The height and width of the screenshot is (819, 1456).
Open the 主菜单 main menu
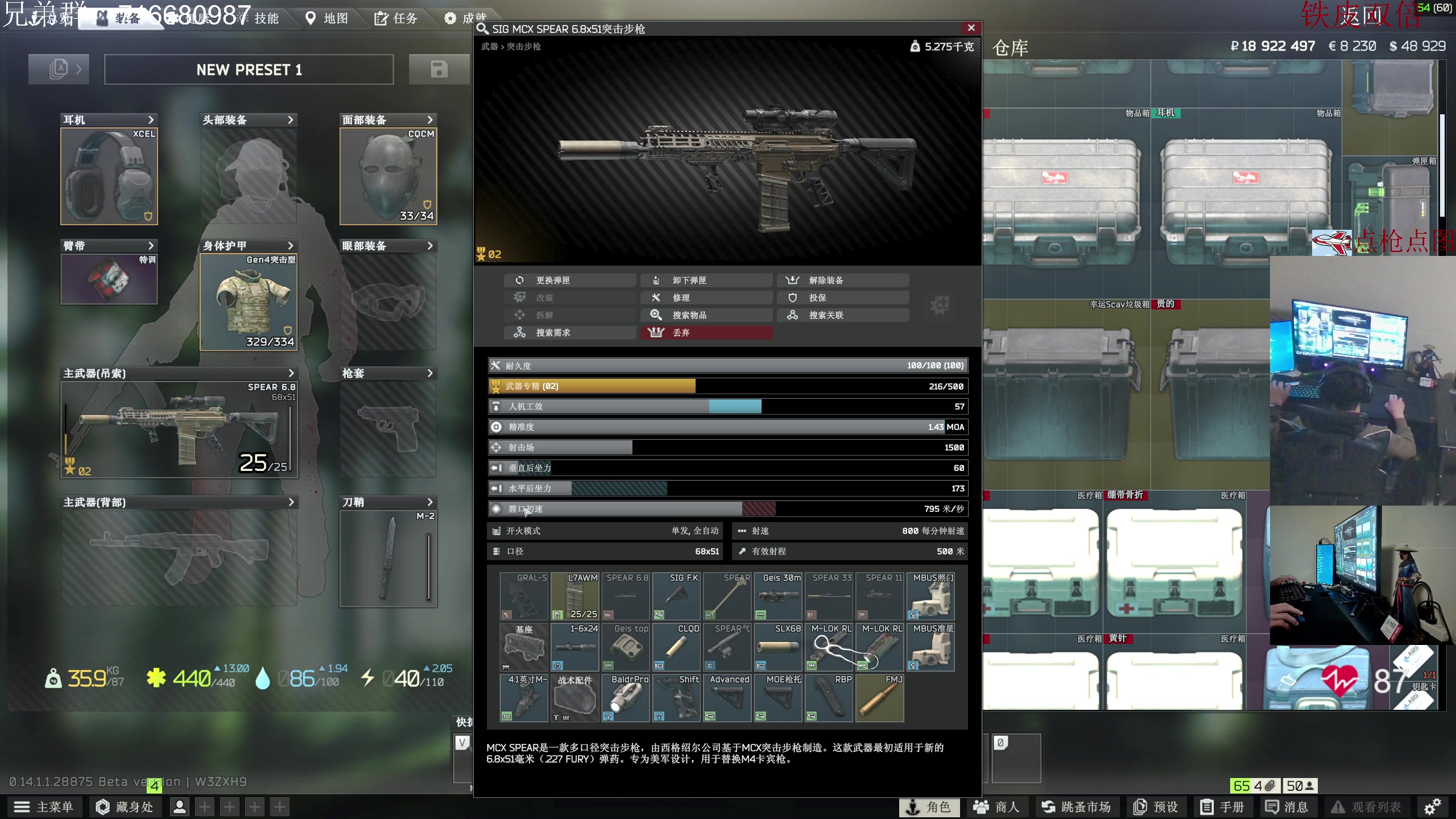(44, 806)
